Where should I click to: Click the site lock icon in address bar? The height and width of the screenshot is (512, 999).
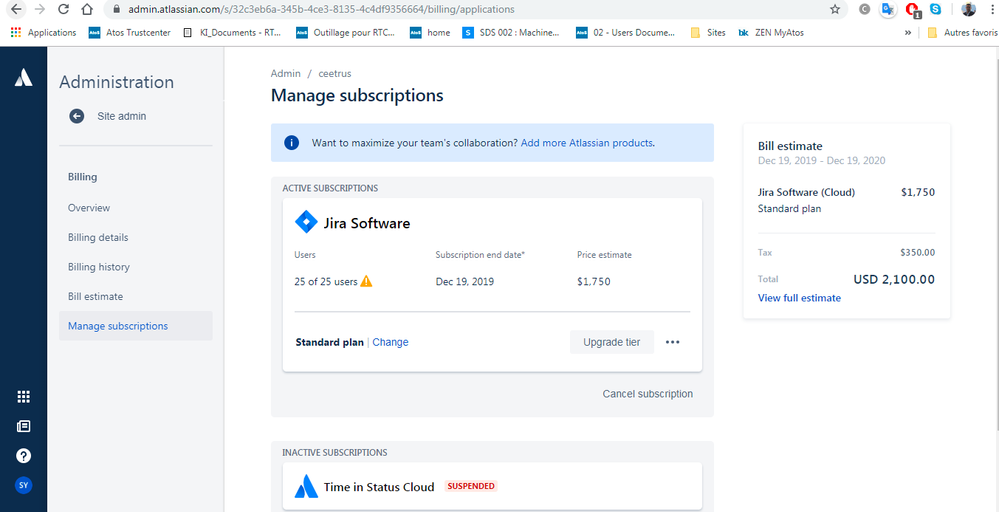[116, 10]
